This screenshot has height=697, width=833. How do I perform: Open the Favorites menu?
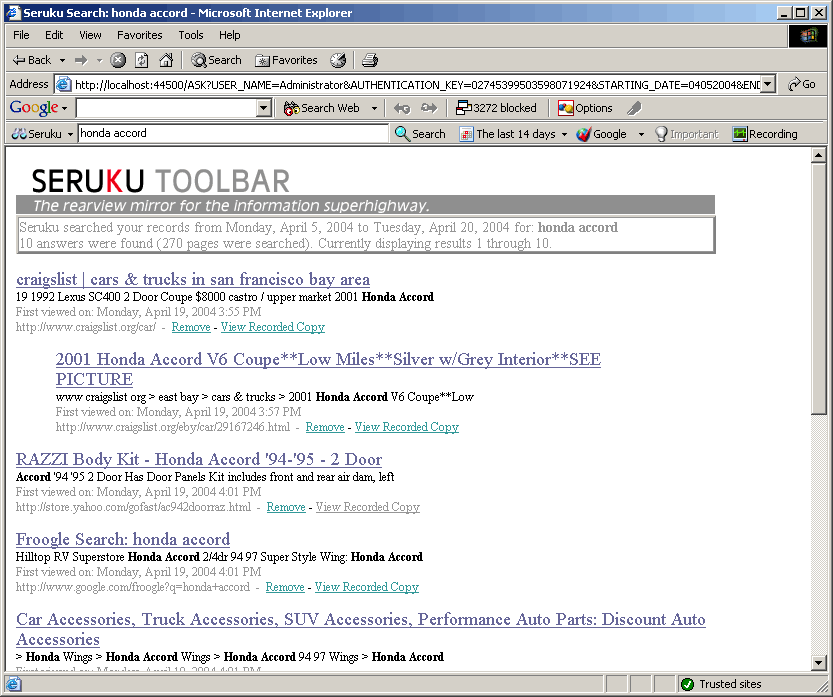click(x=140, y=35)
